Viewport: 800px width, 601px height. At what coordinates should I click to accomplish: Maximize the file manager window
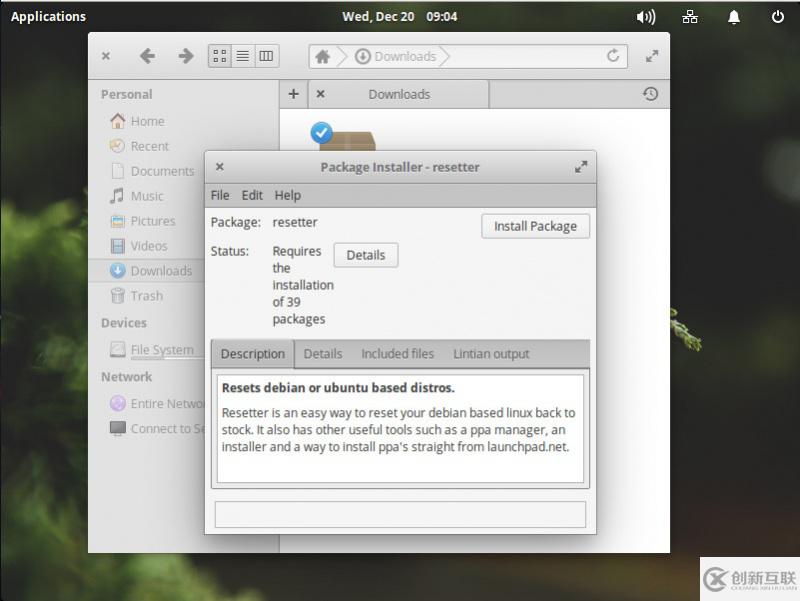click(652, 56)
